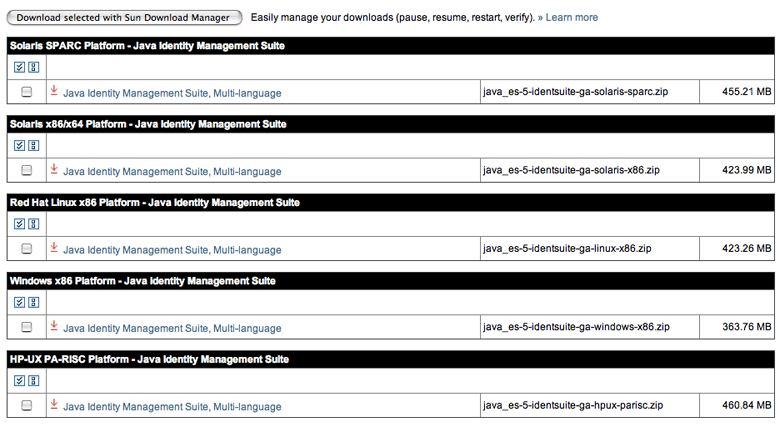Click deselect-all icon in HP-UX PA-RISC section

point(33,379)
